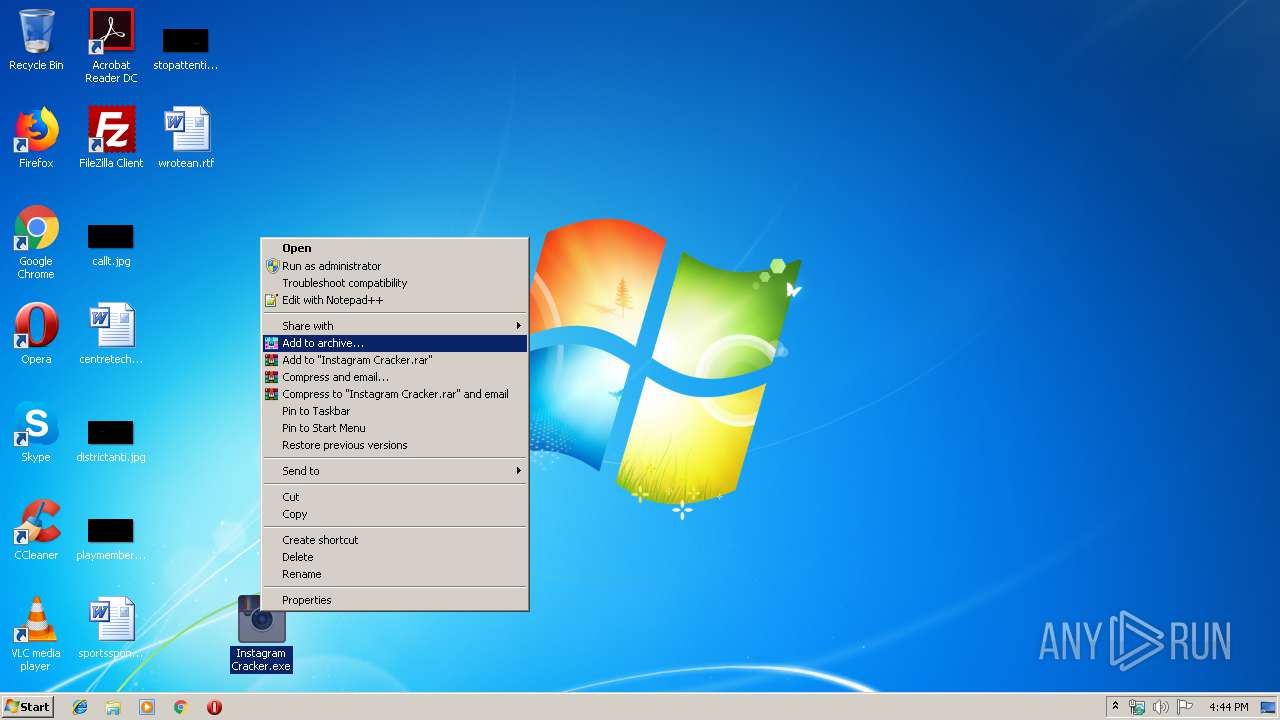Launch media player from taskbar
Viewport: 1280px width, 720px height.
(x=147, y=707)
